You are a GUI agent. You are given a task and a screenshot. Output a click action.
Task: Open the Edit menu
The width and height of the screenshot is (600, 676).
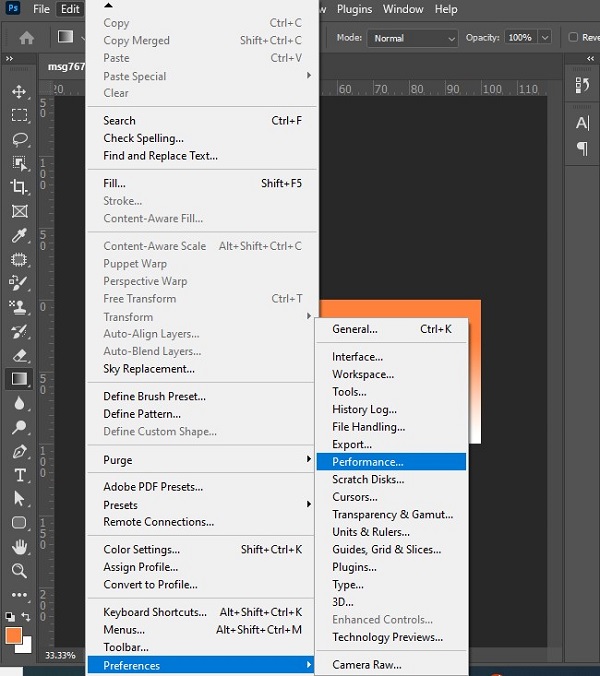70,9
